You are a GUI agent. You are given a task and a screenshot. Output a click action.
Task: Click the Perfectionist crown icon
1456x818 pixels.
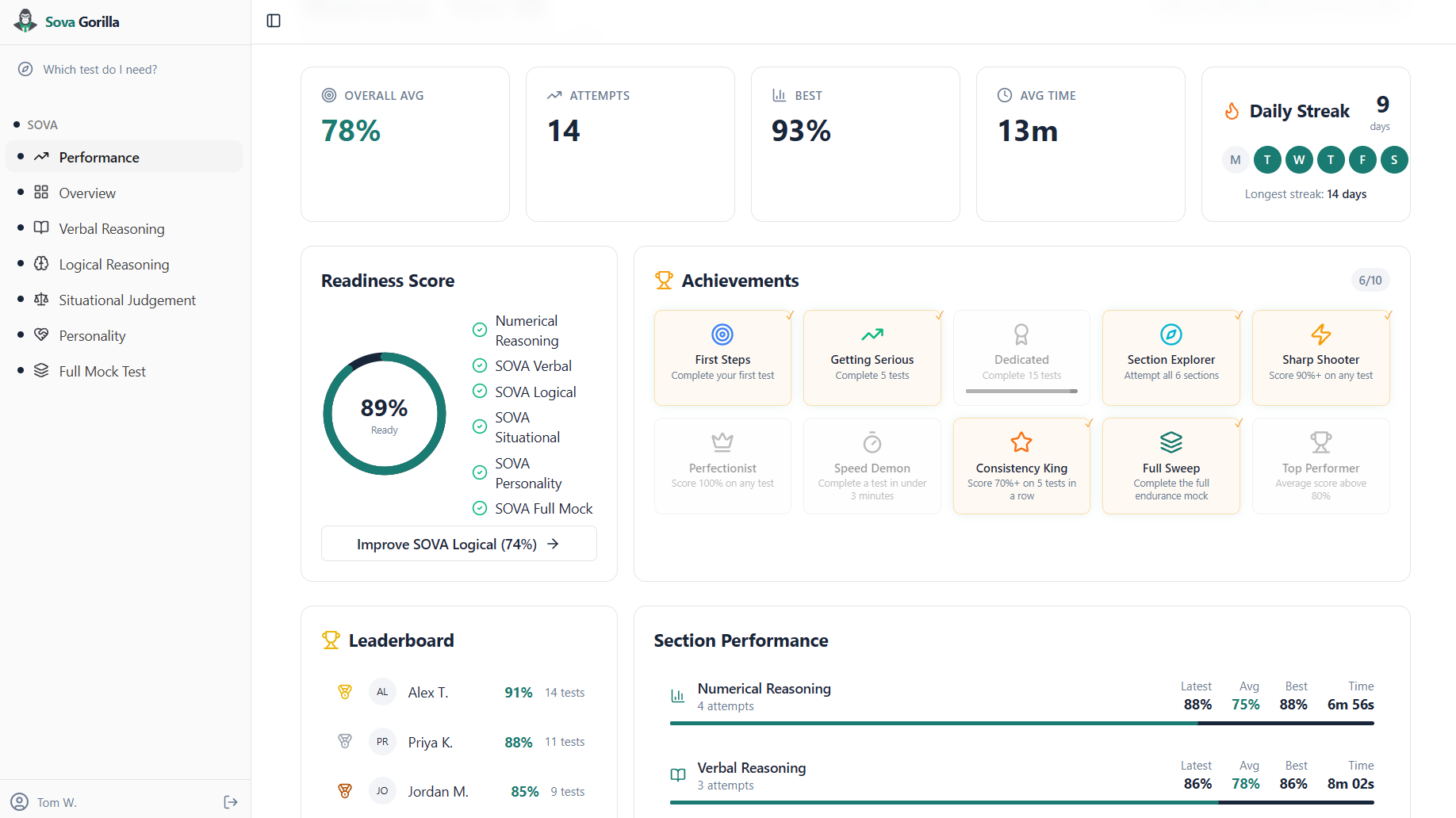point(722,442)
